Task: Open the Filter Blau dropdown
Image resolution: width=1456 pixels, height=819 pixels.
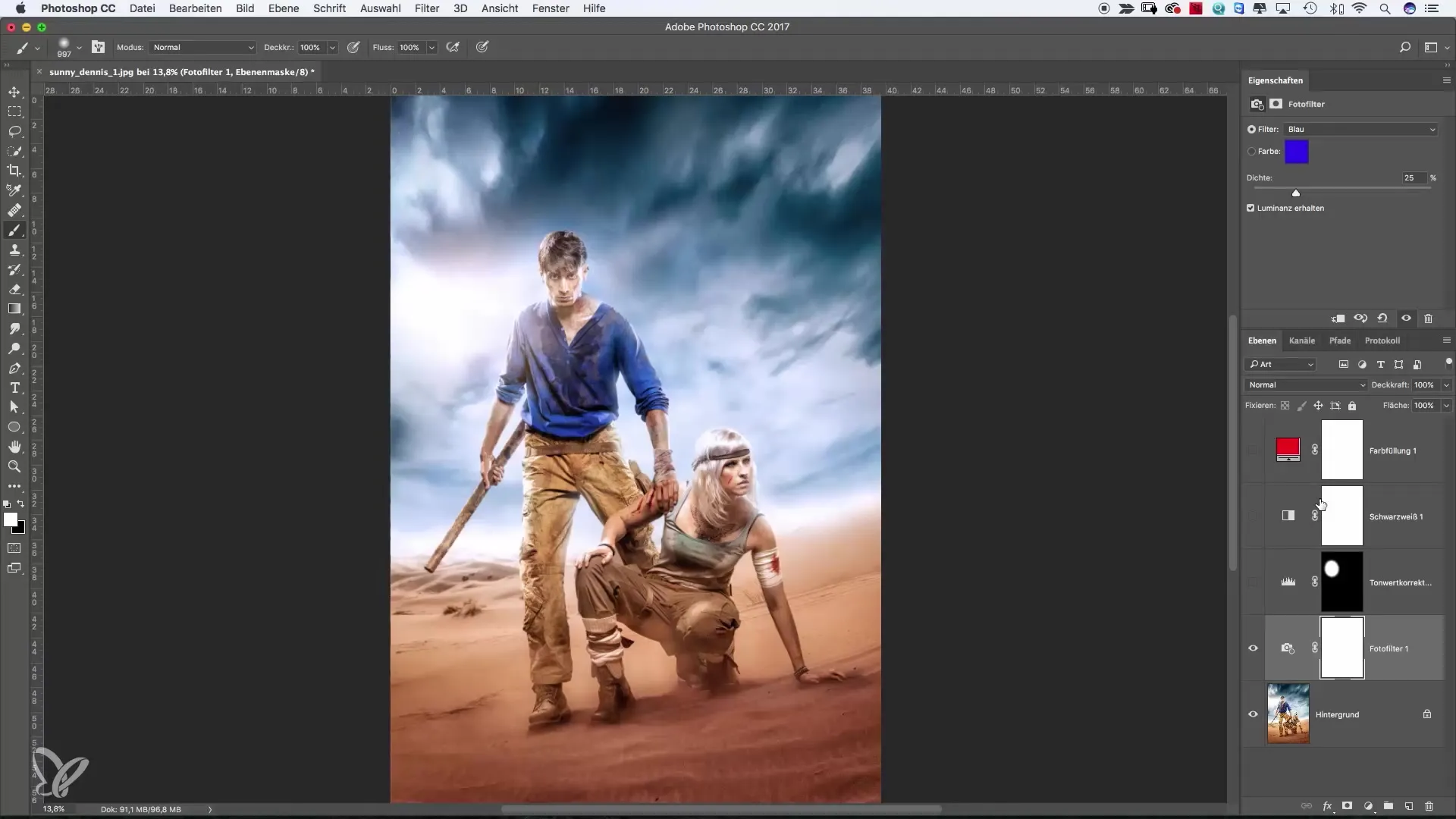Action: coord(1360,130)
